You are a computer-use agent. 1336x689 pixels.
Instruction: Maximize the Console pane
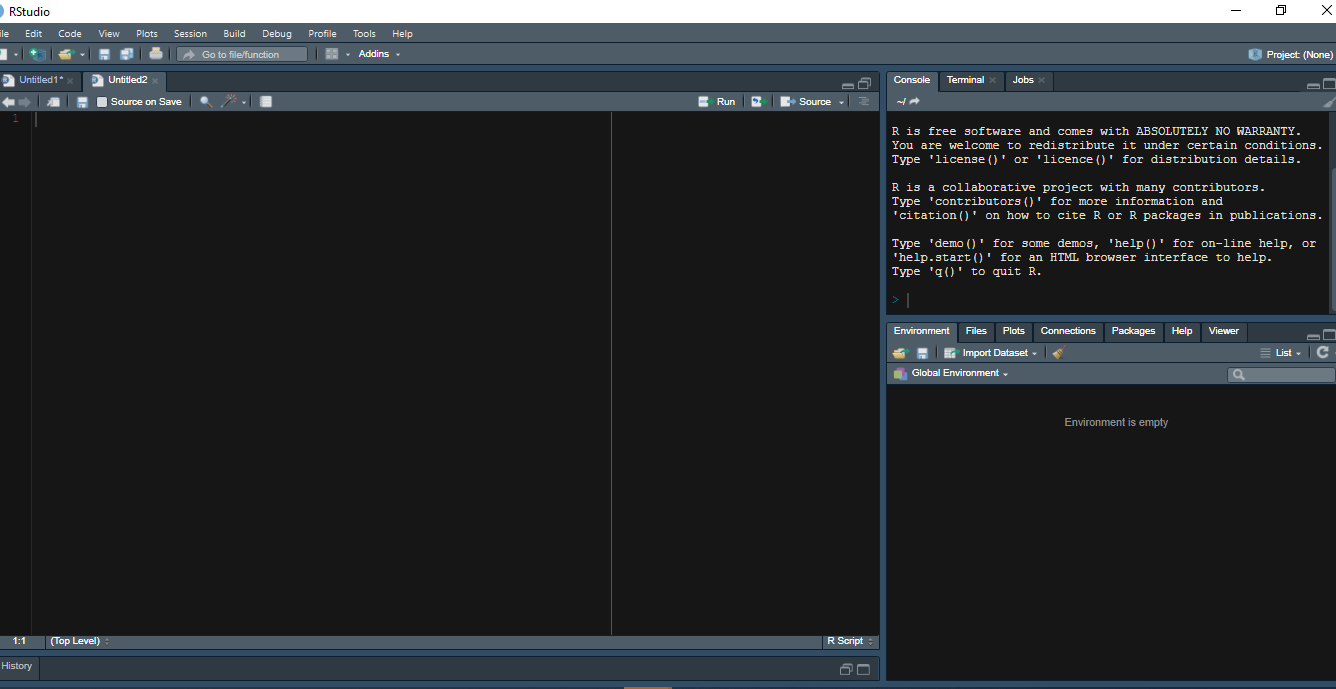click(x=1329, y=84)
